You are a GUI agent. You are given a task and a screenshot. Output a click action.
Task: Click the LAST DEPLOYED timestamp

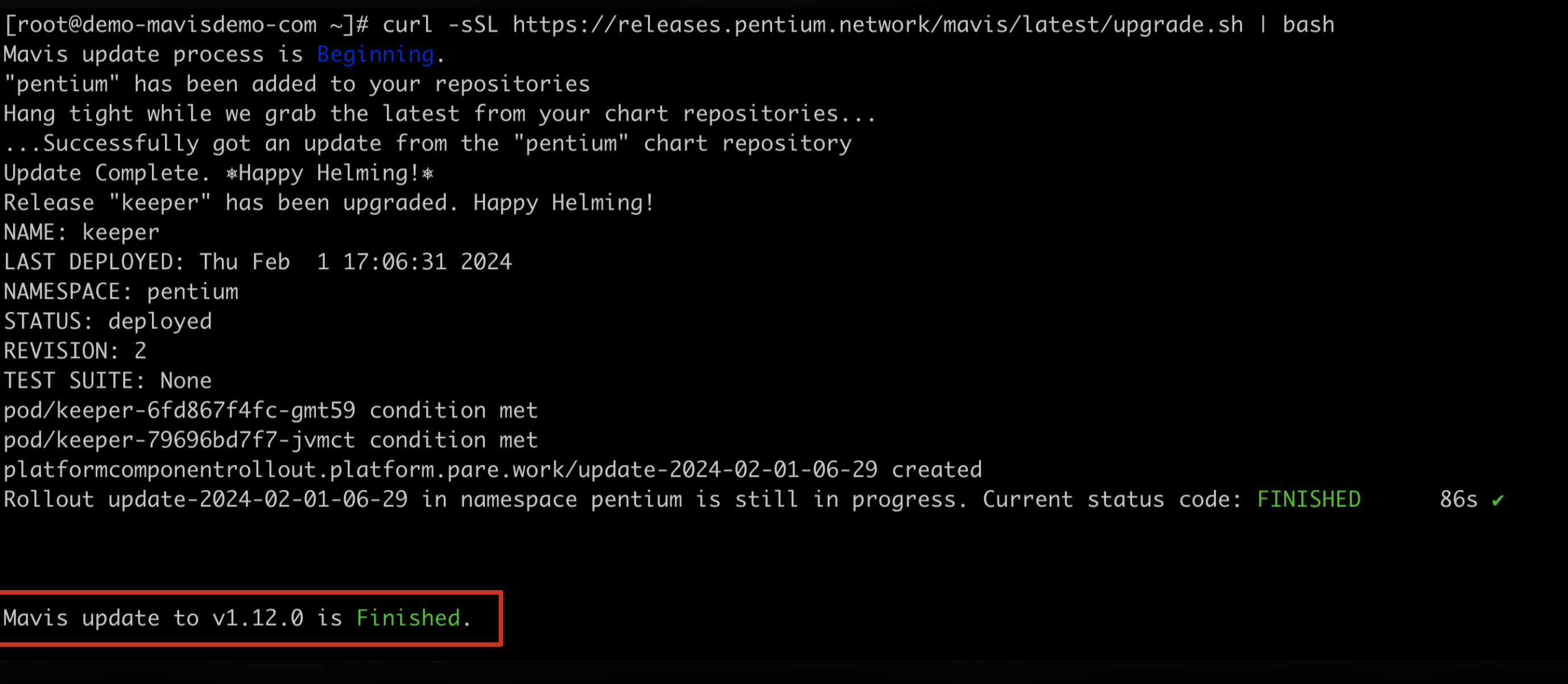click(x=356, y=262)
